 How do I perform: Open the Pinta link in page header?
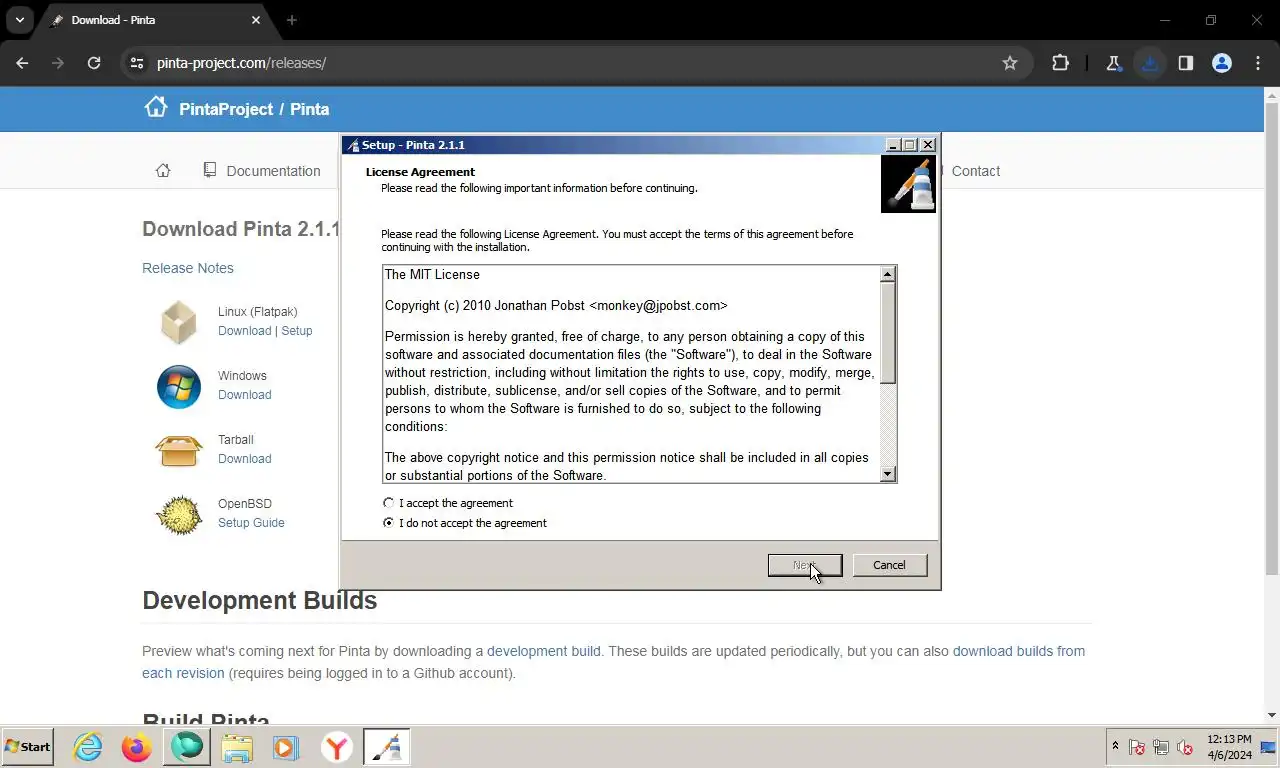coord(309,109)
